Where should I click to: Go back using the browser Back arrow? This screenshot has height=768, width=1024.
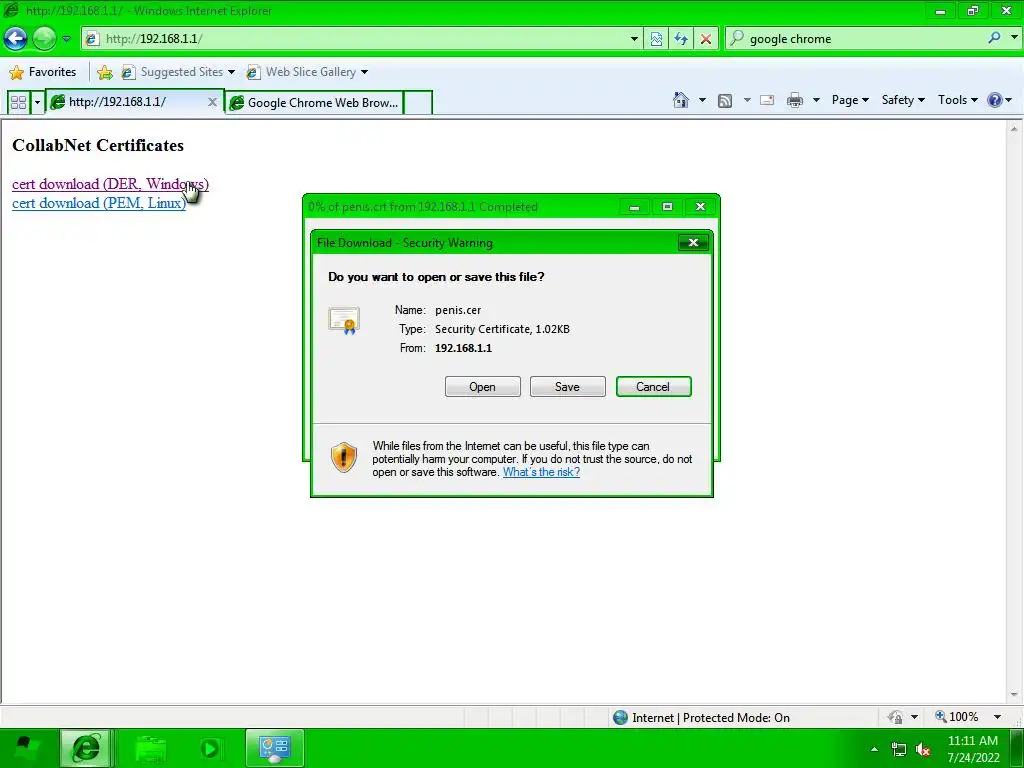[15, 39]
